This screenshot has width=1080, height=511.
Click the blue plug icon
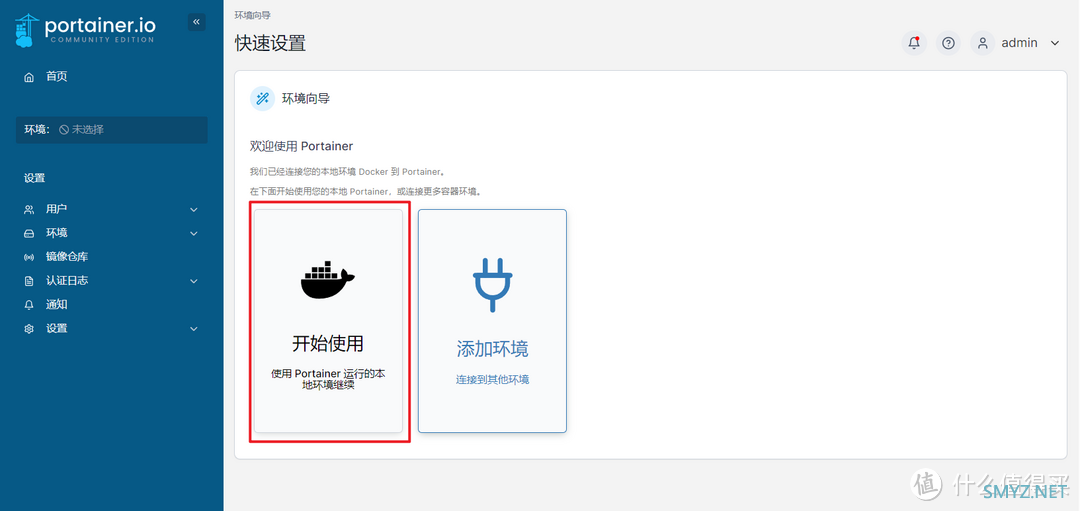(492, 285)
